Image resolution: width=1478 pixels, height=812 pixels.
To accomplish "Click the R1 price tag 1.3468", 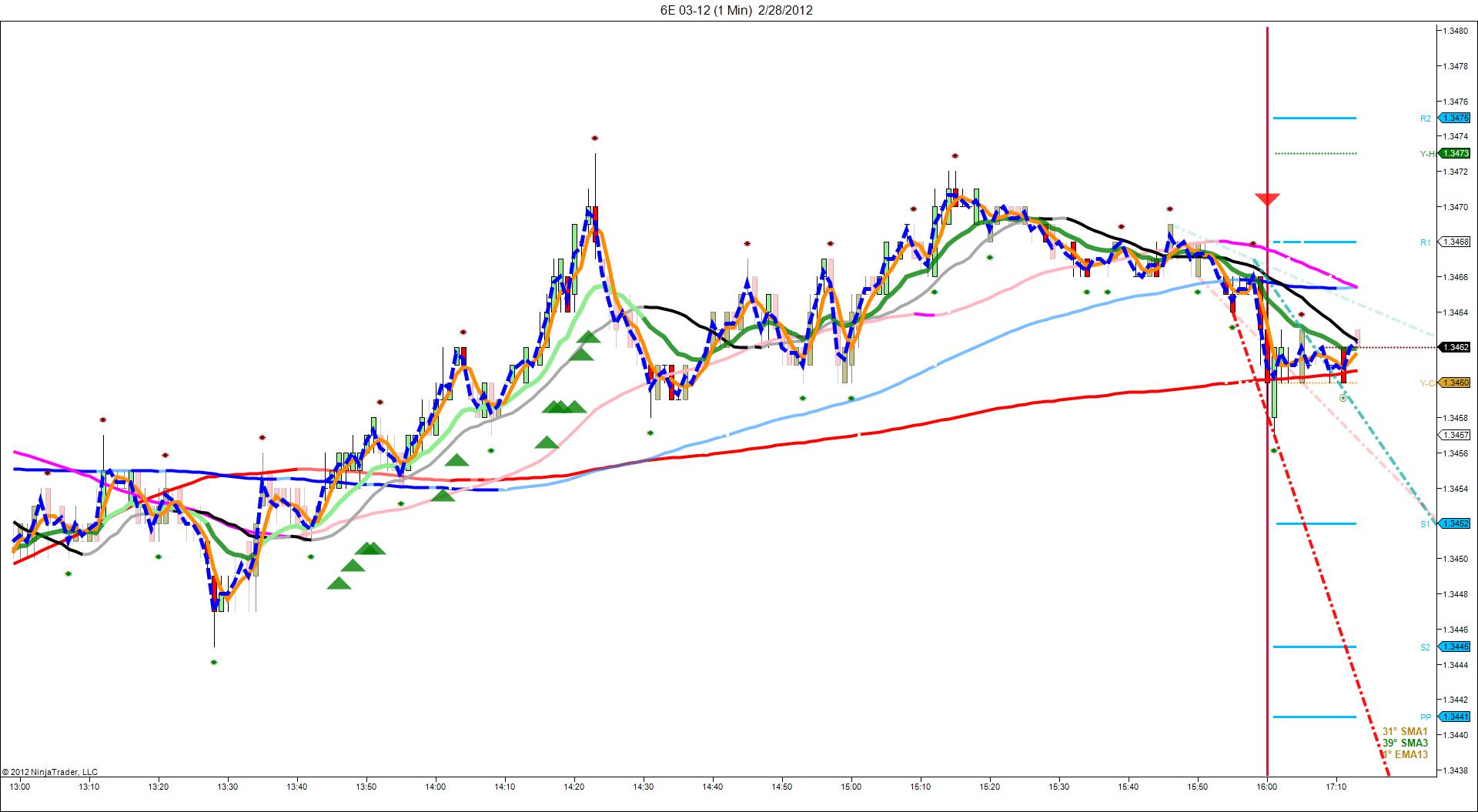I will tap(1455, 242).
